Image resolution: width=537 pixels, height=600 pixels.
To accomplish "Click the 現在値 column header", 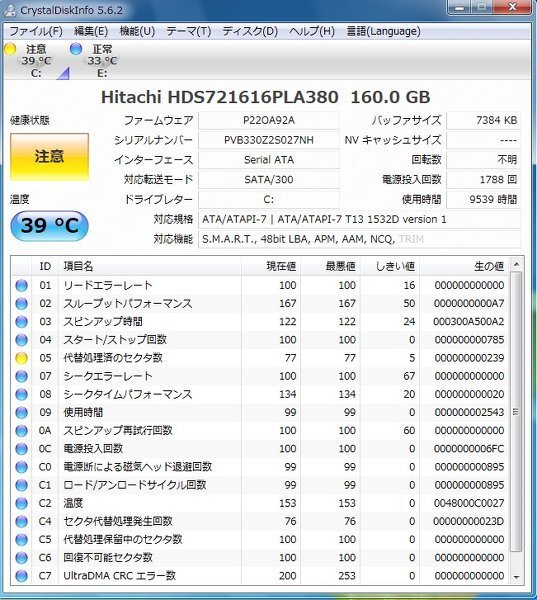I will point(271,266).
